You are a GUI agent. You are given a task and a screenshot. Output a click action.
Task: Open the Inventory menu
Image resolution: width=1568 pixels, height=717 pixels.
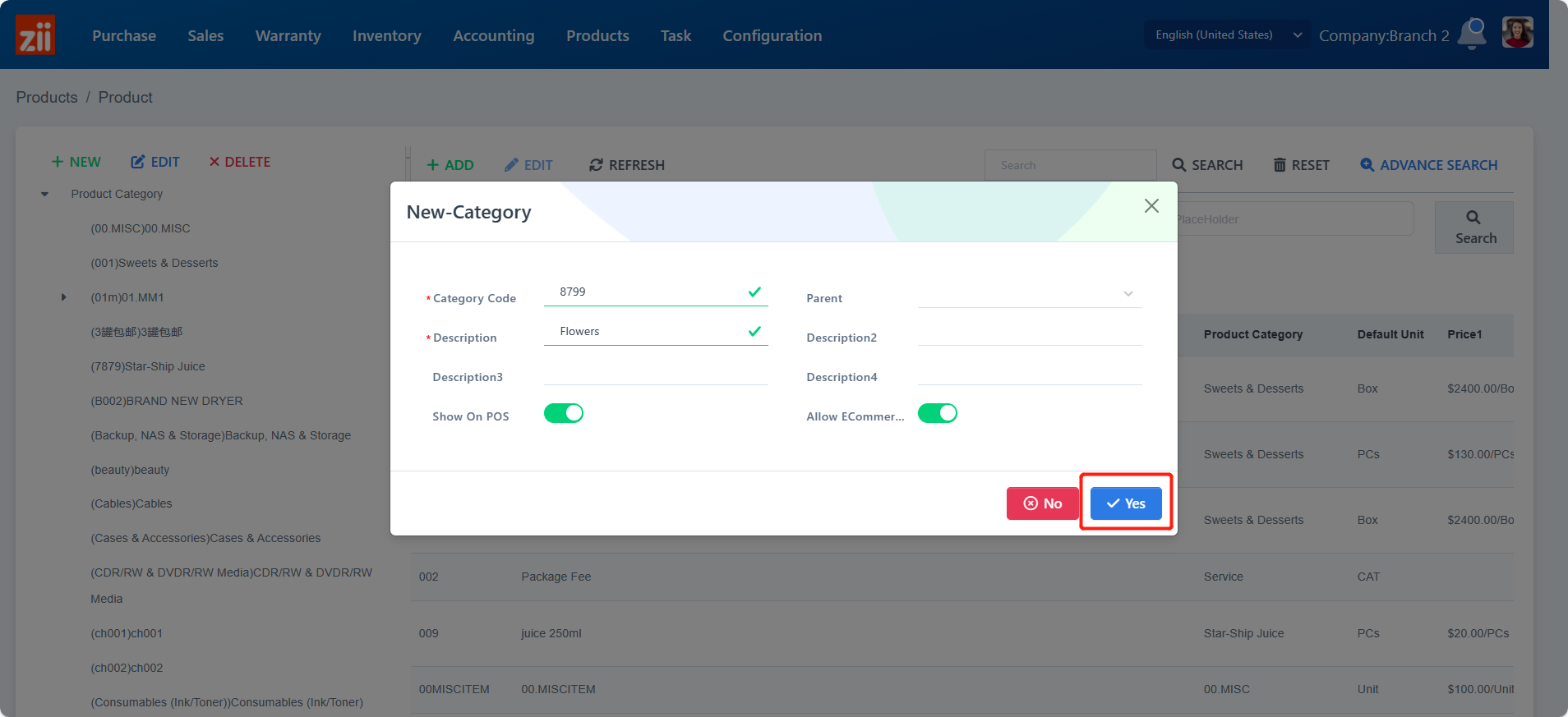click(386, 35)
